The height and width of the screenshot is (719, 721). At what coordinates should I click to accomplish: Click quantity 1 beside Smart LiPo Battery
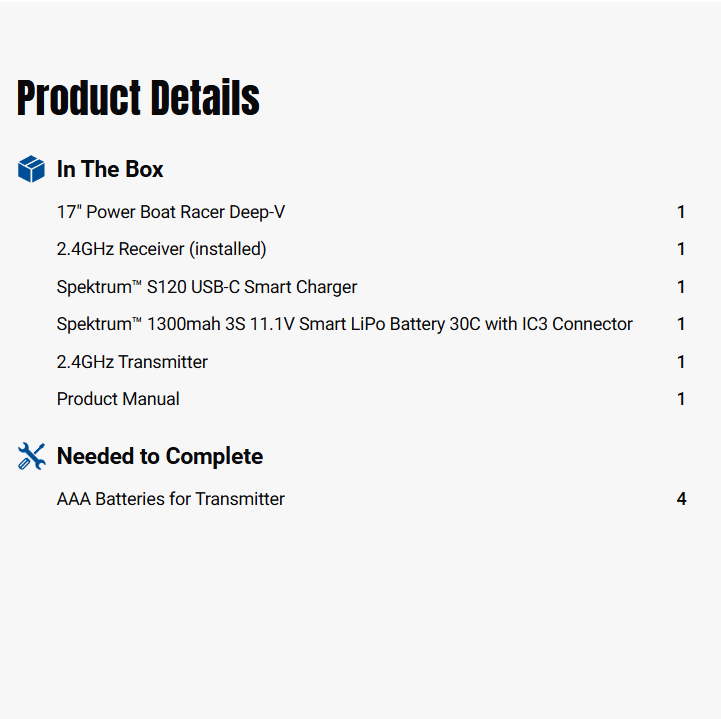click(681, 324)
